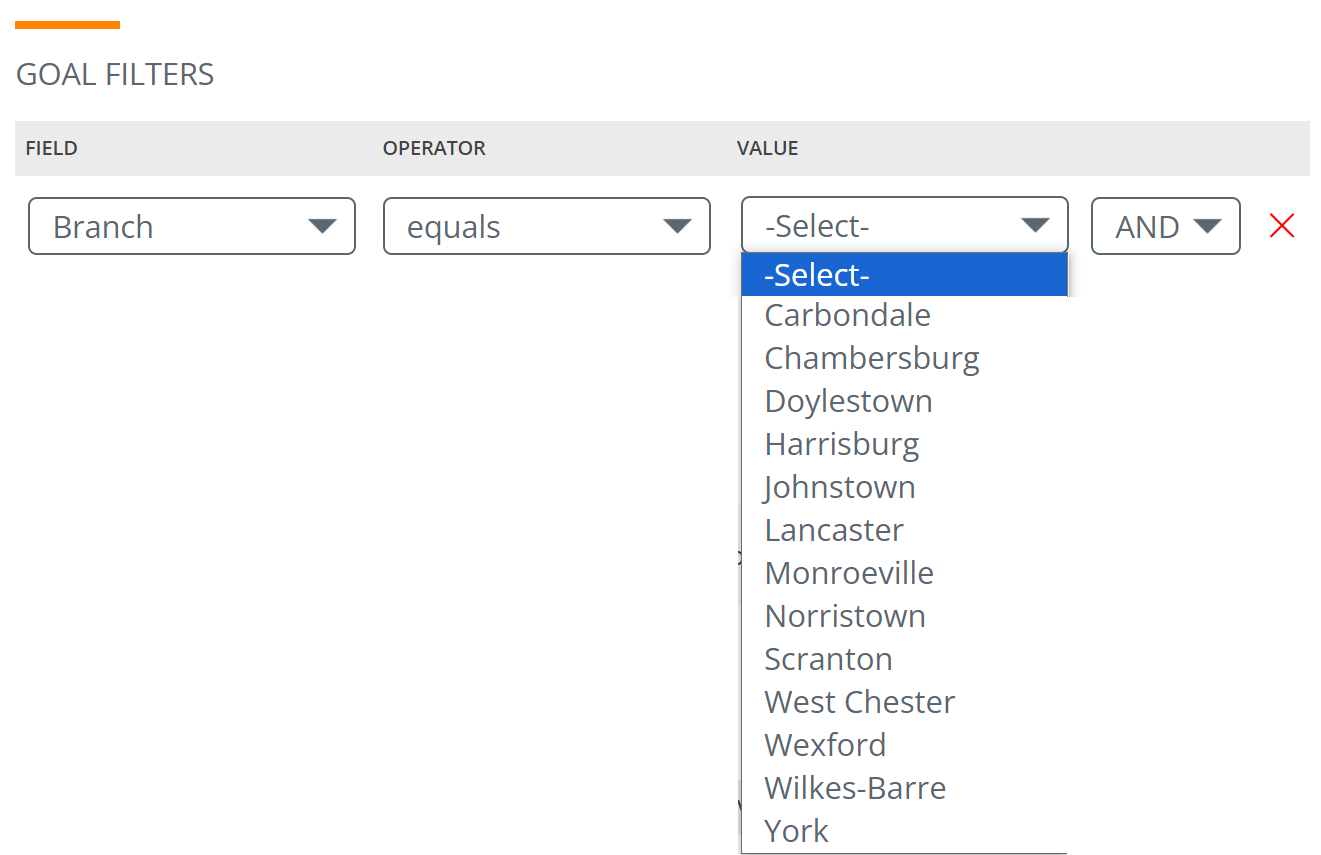Select Chambersburg from the branch list

point(905,358)
